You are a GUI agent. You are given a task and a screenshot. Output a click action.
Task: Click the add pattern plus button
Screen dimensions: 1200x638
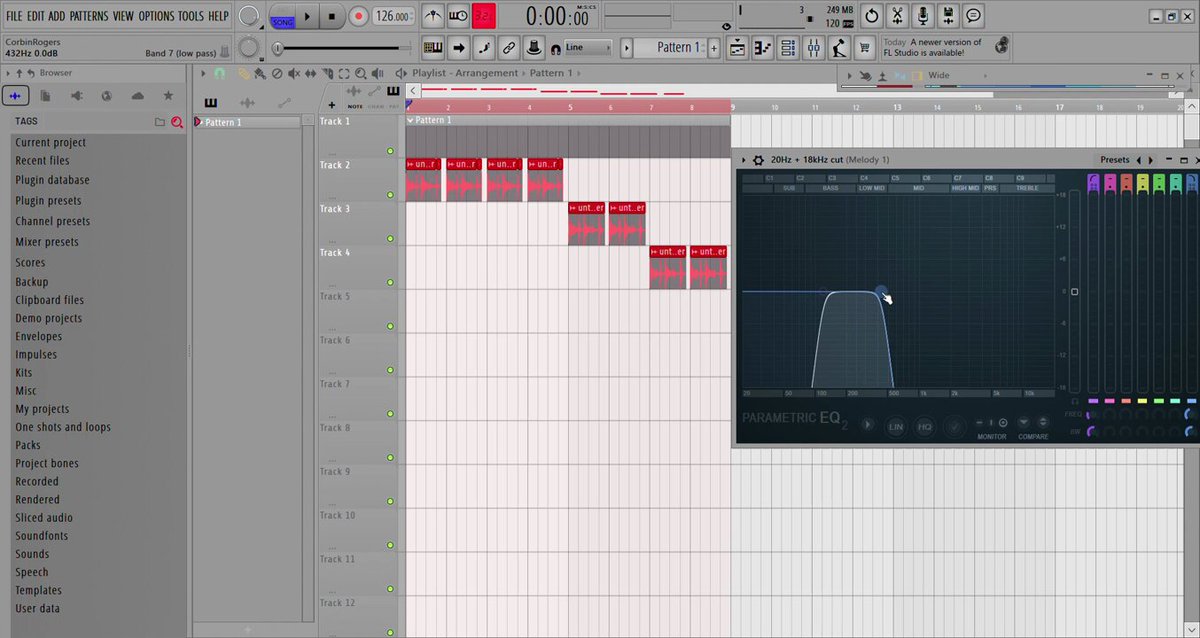(x=714, y=47)
